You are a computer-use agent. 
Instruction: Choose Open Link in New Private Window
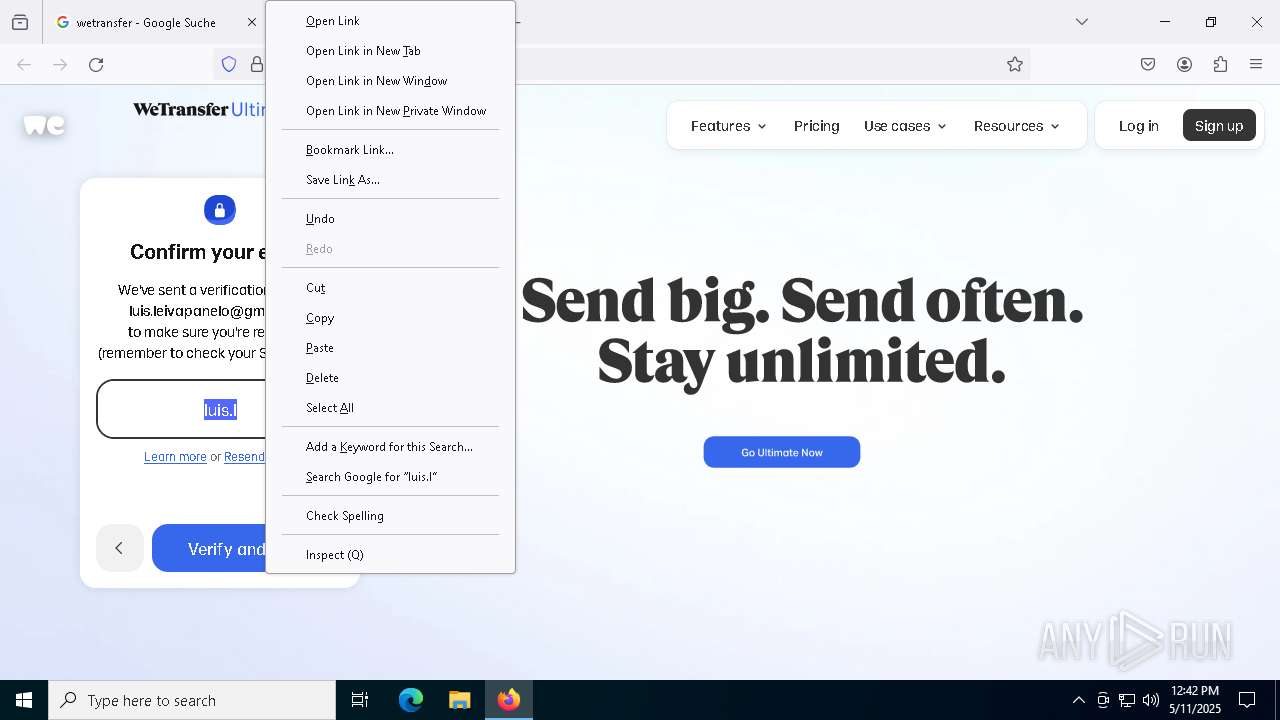pyautogui.click(x=390, y=111)
